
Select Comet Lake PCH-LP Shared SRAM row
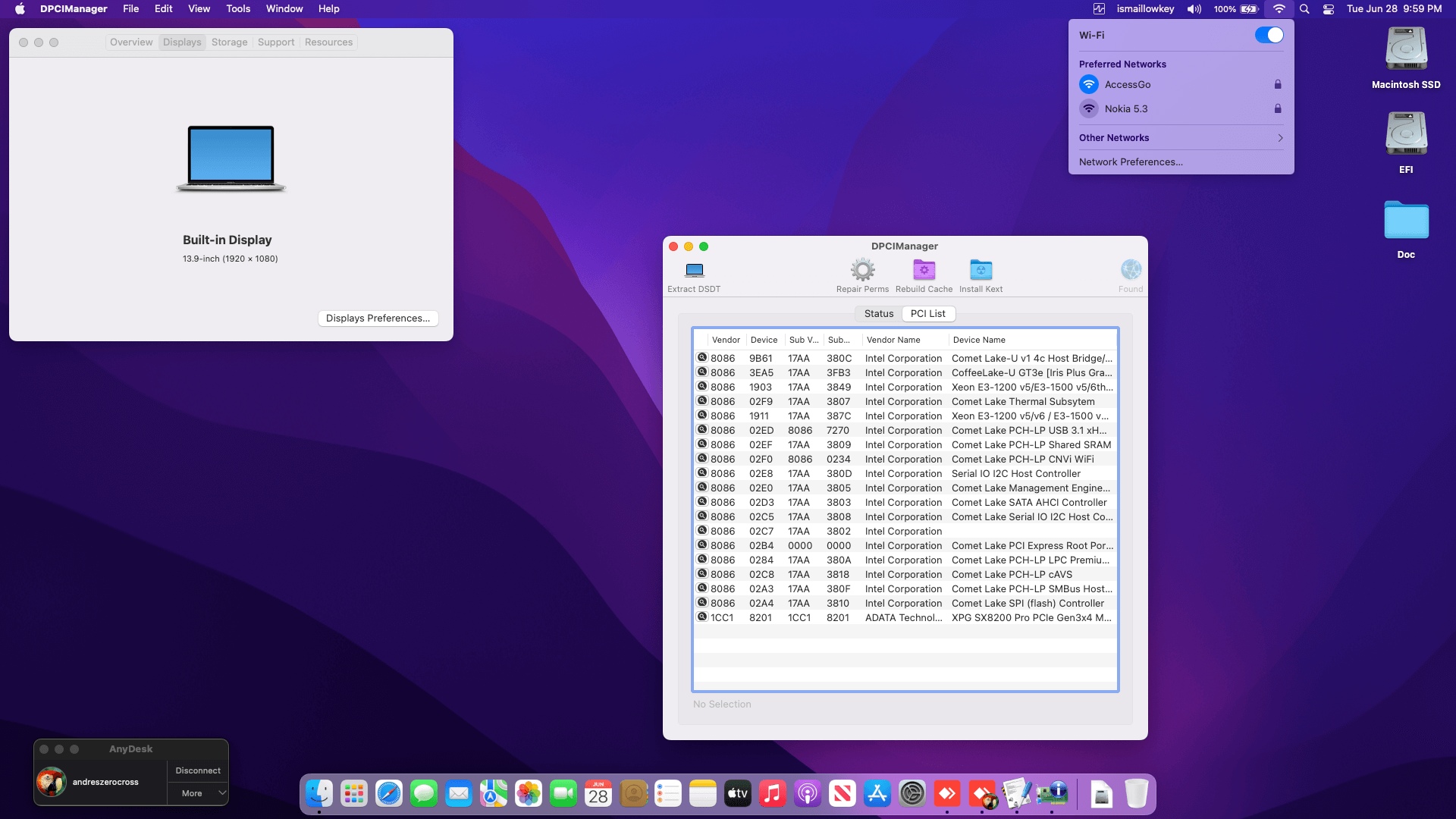905,445
